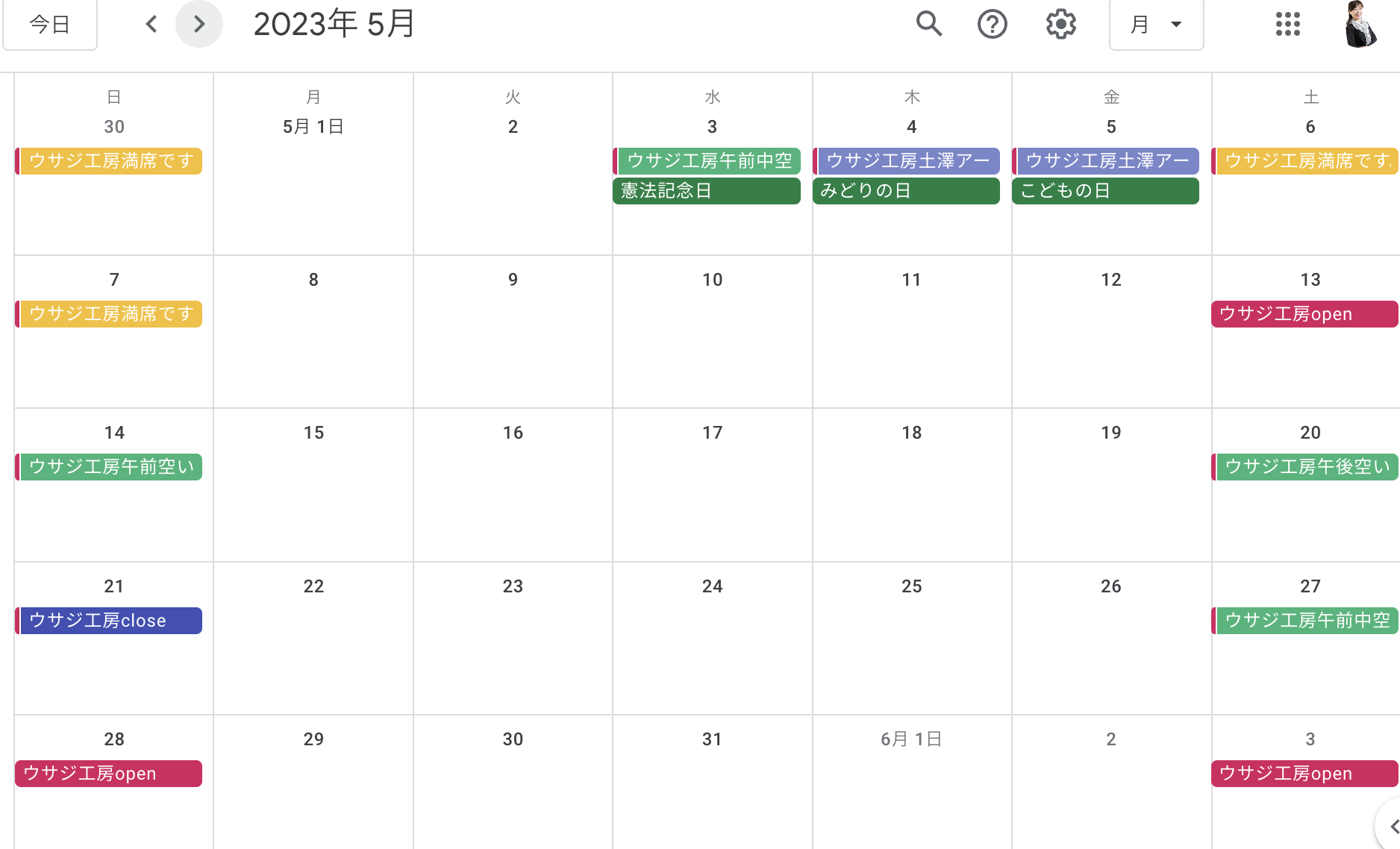Open the calendar search icon
The image size is (1400, 849).
click(x=929, y=24)
